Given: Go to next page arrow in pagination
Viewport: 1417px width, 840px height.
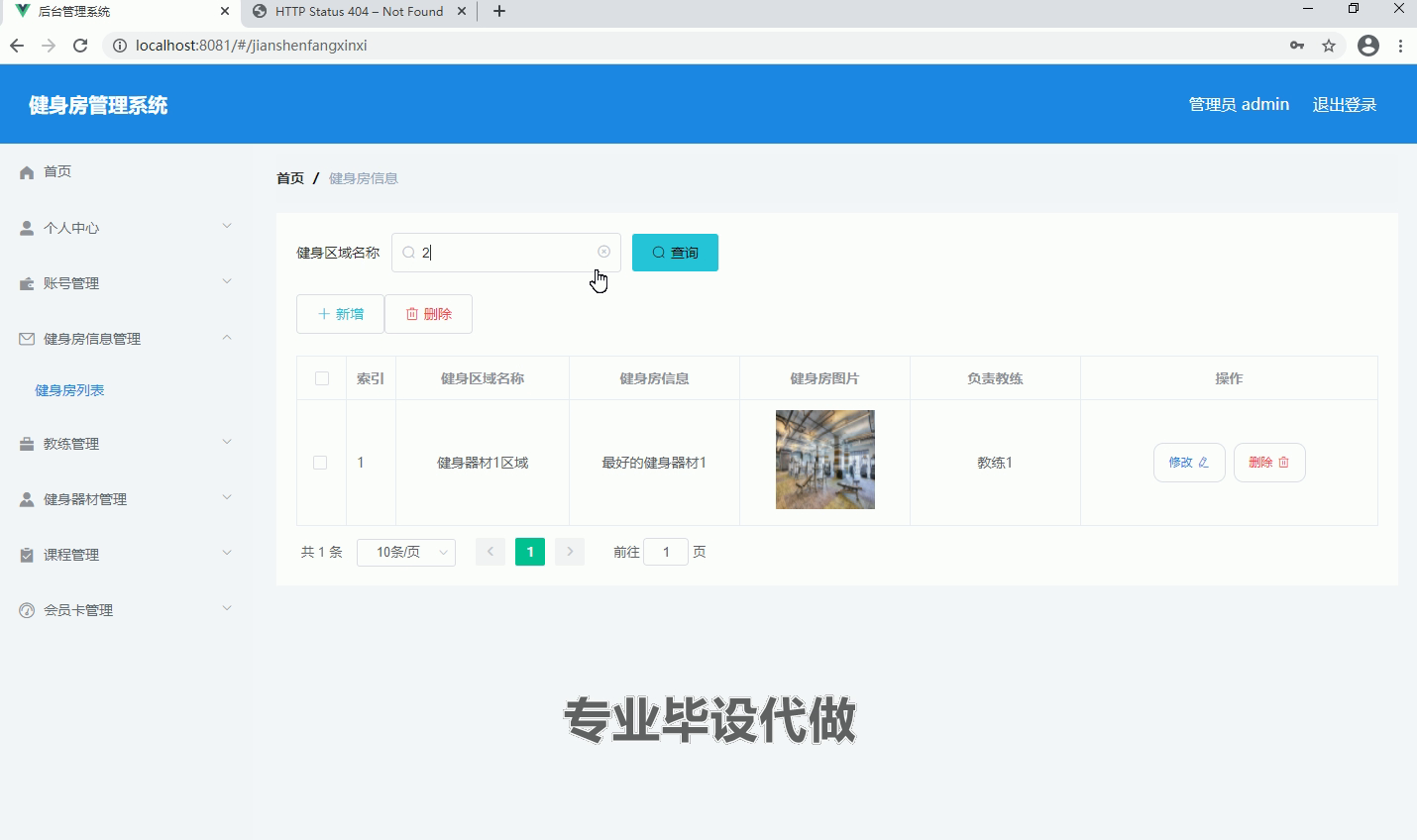Looking at the screenshot, I should 570,552.
